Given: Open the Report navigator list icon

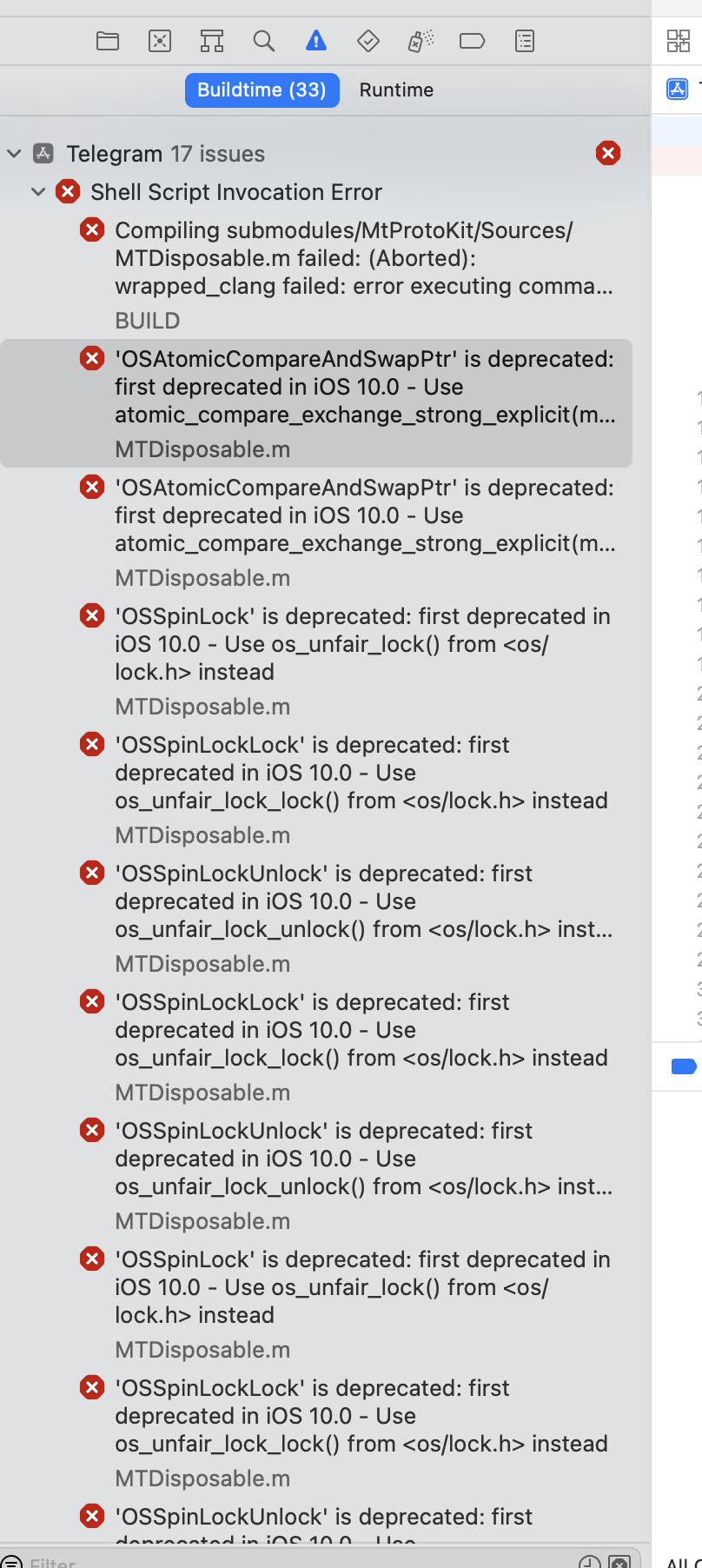Looking at the screenshot, I should (524, 40).
